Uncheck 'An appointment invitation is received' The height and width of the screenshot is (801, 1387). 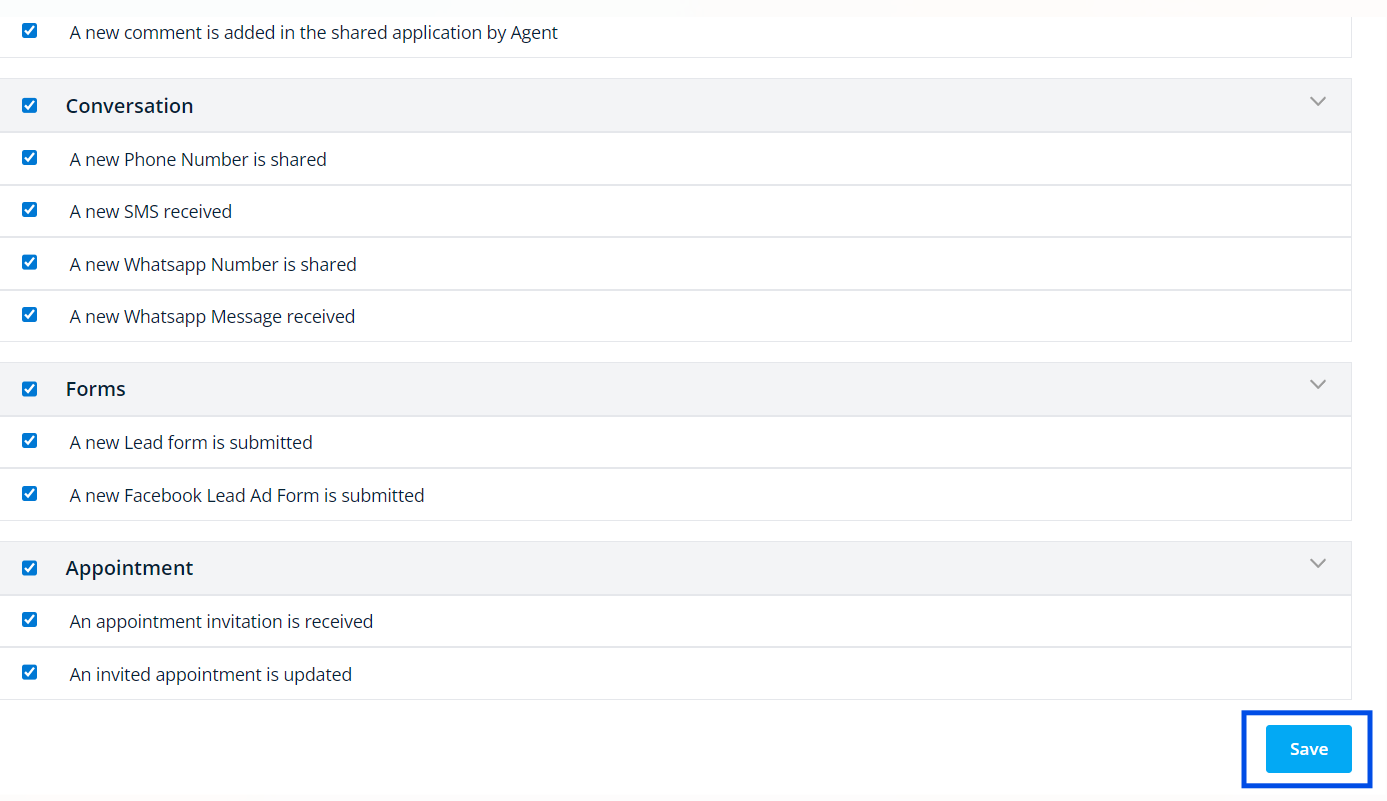coord(29,619)
